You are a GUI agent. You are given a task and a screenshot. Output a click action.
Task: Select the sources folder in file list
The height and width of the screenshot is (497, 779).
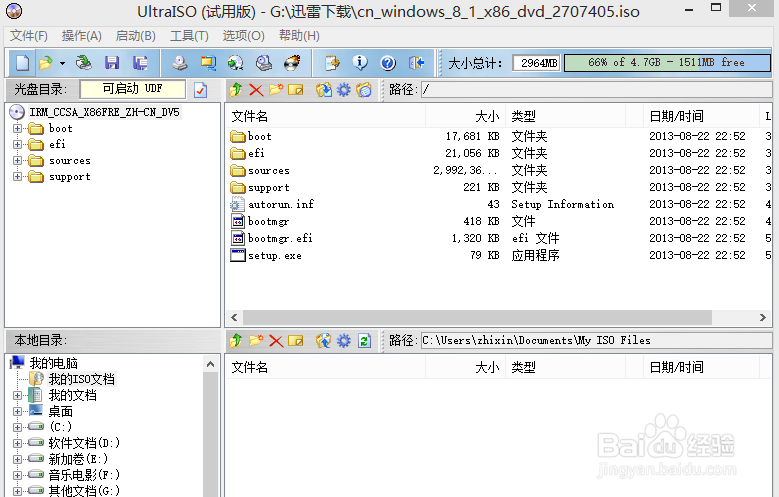click(x=268, y=170)
